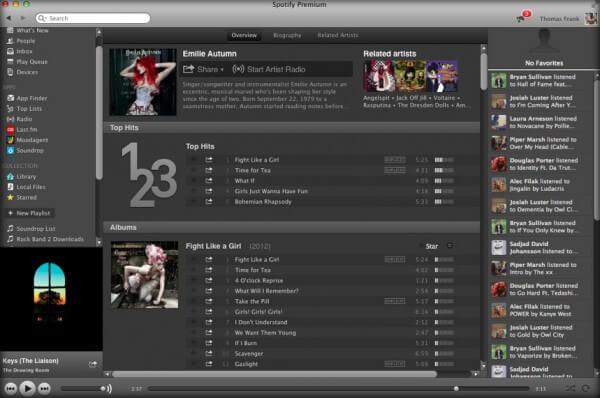Share the track Bohemian Rhapsody
This screenshot has width=600, height=398.
coord(209,202)
